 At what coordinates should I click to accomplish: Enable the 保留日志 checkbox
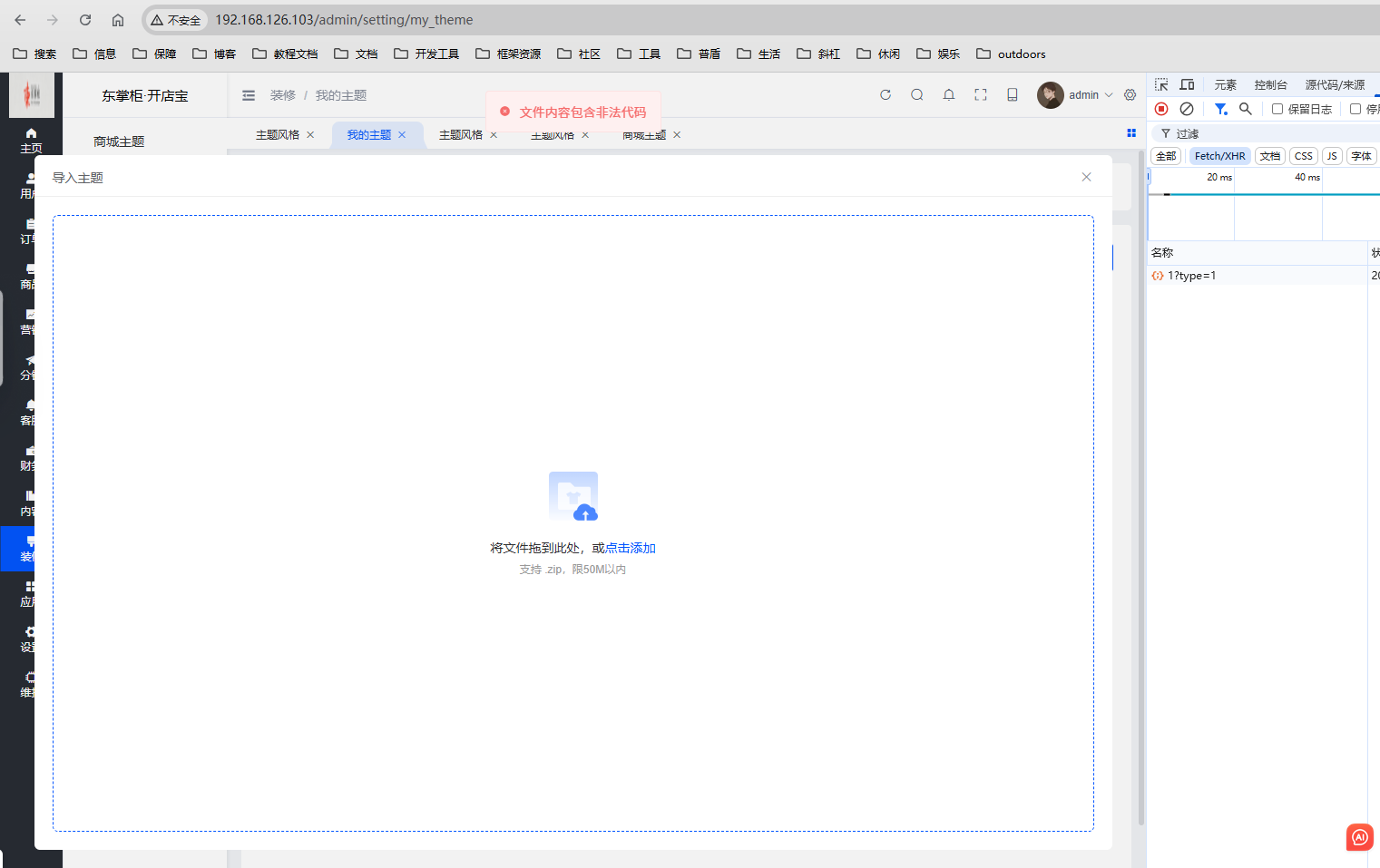pos(1277,109)
